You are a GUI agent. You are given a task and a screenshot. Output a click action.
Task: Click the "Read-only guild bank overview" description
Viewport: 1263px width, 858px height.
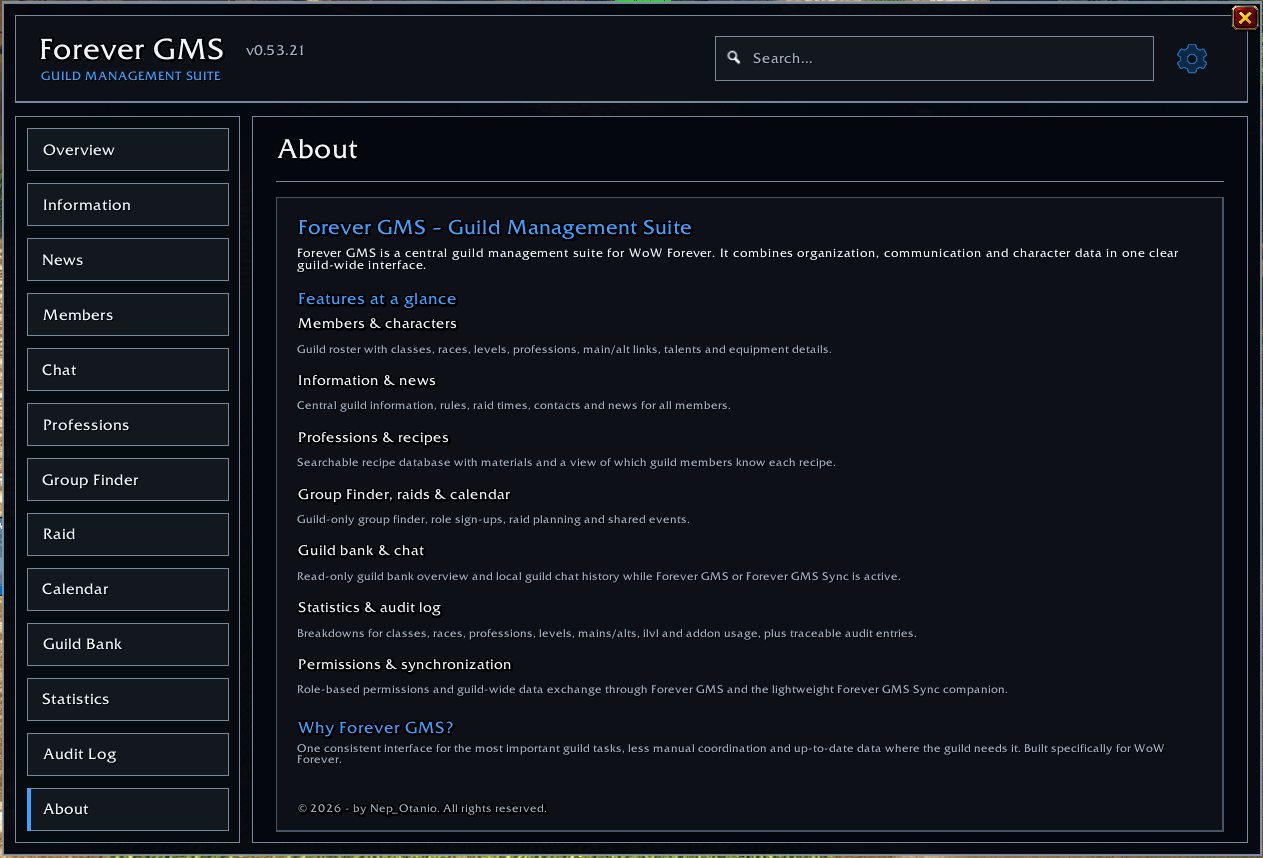[599, 576]
